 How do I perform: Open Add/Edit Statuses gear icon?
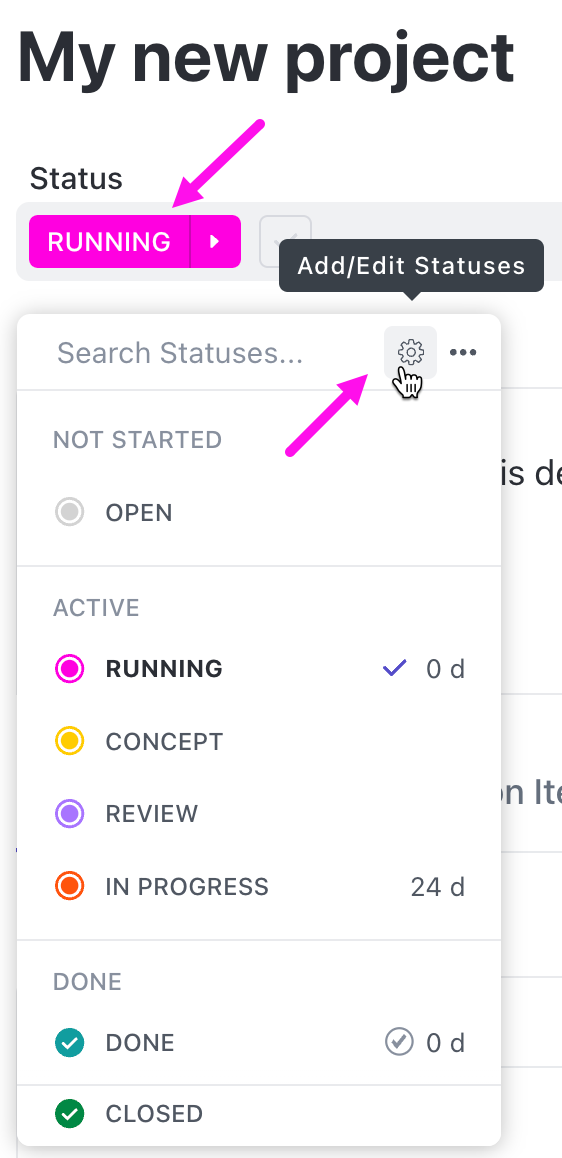click(x=410, y=352)
